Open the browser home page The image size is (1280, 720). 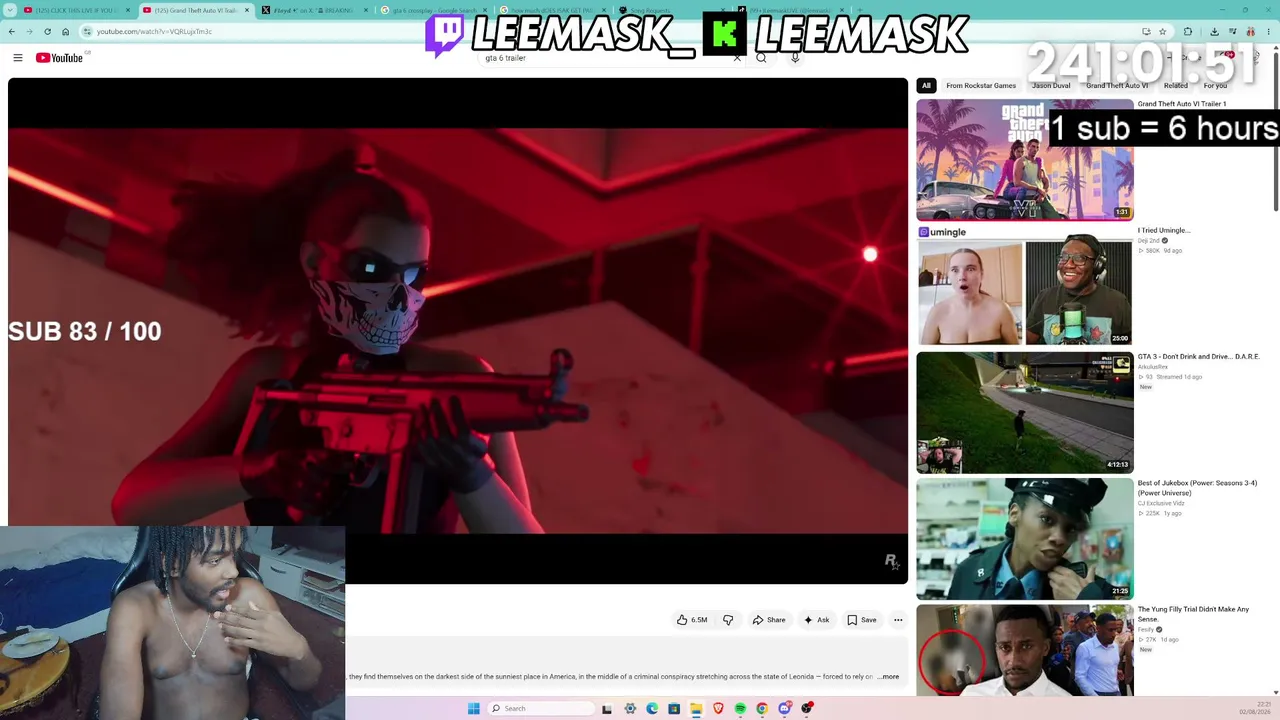pyautogui.click(x=66, y=31)
